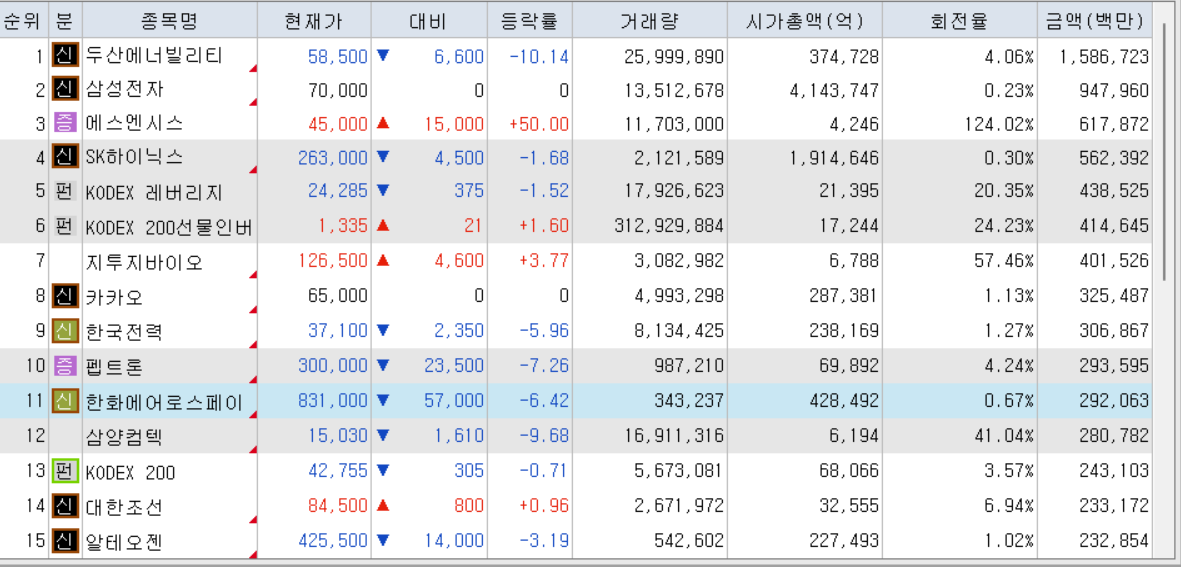This screenshot has height=567, width=1181.
Task: Select stock name 두산에너빌리티
Action: pyautogui.click(x=154, y=56)
